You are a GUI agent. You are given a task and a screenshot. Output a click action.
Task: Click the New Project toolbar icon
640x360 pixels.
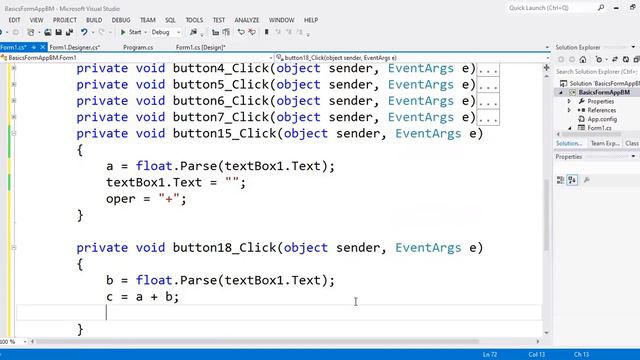31,32
